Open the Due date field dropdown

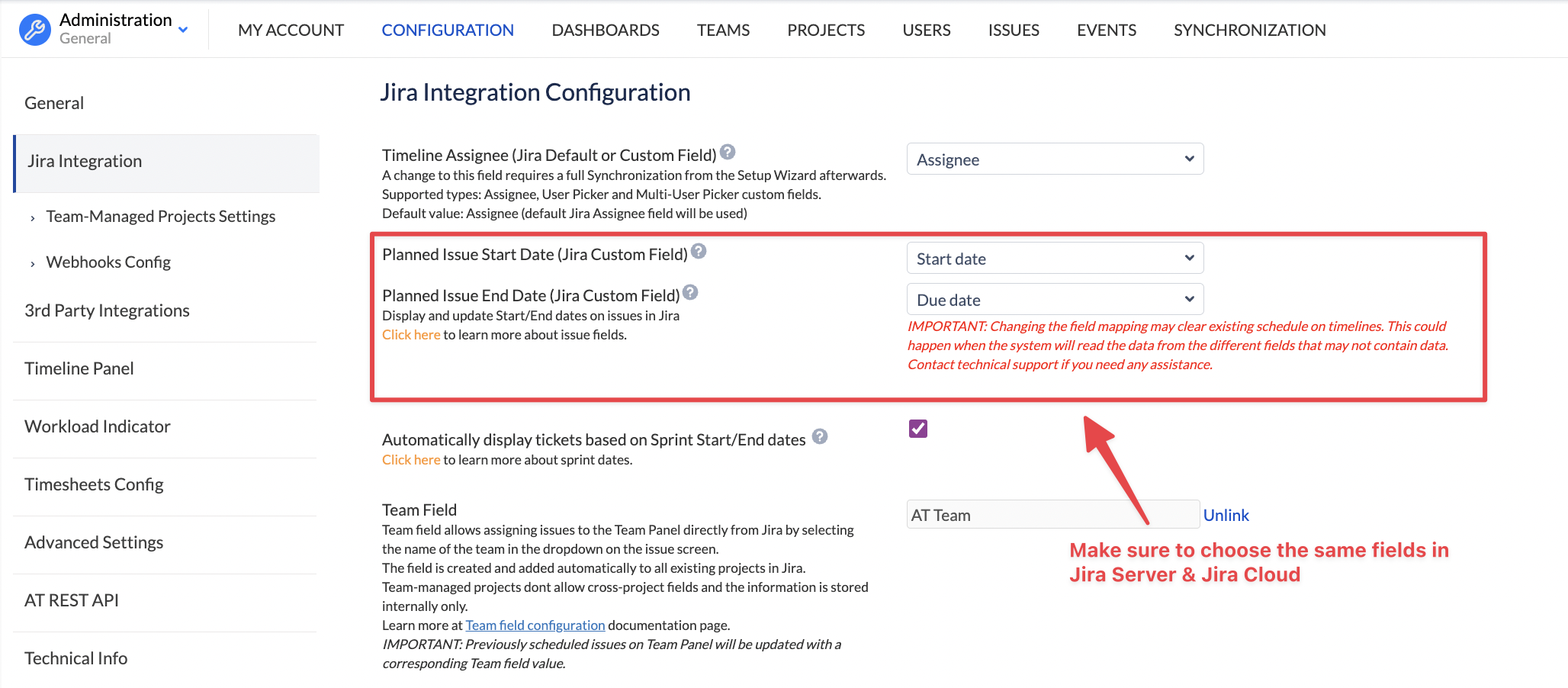[1055, 300]
